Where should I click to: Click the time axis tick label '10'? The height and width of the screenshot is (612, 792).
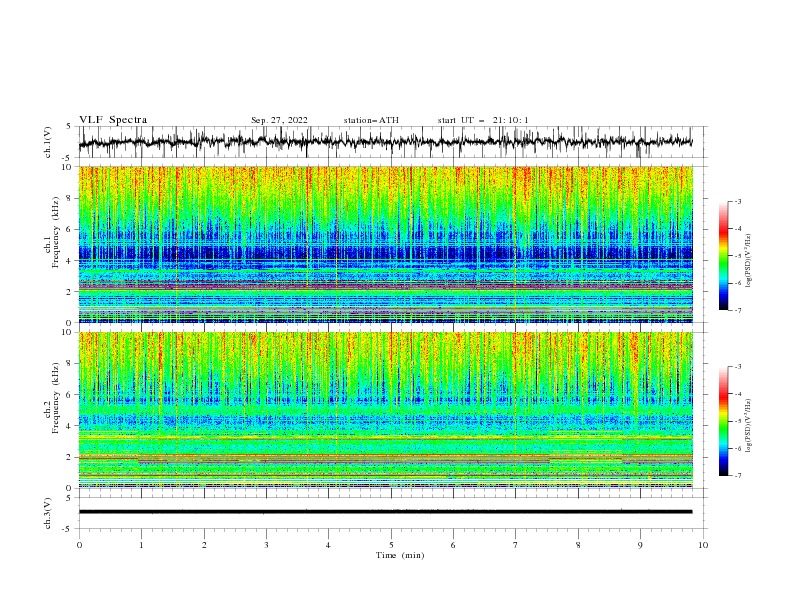(703, 545)
